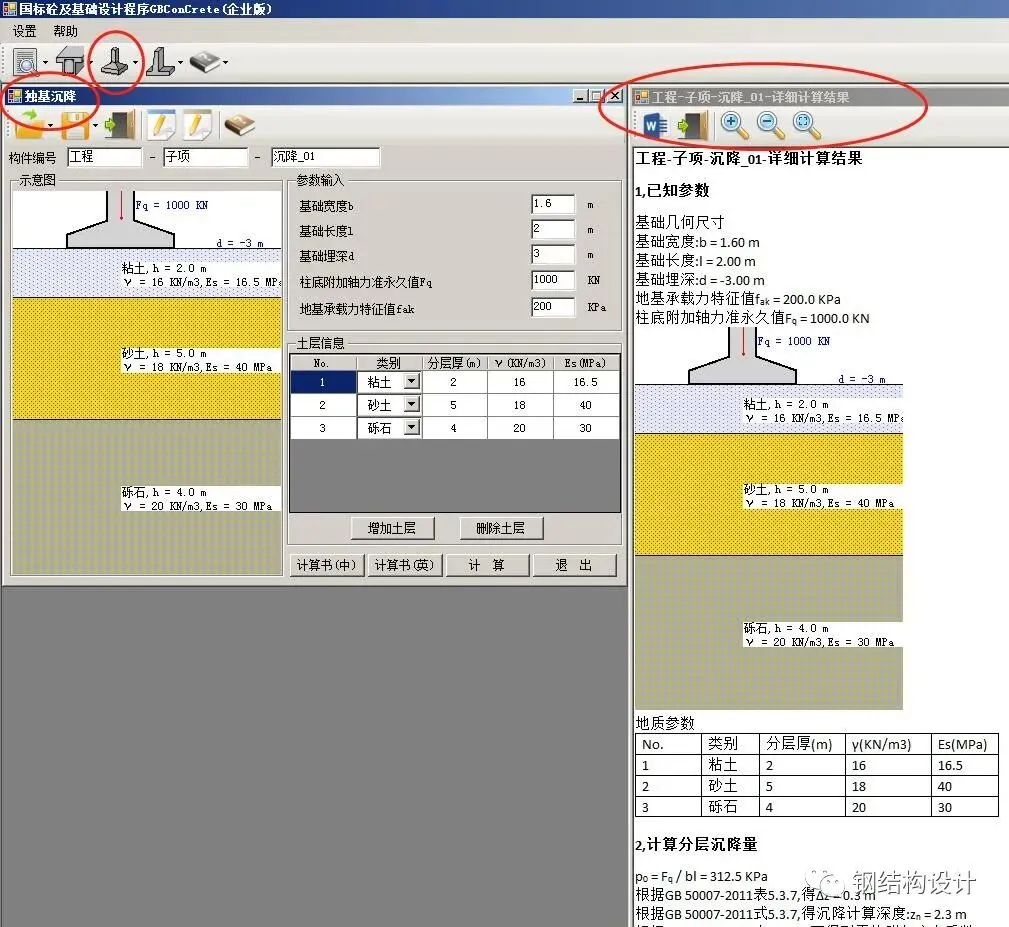Screen dimensions: 1009x927
Task: Open dropdown arrow next to foundation tool
Action: pyautogui.click(x=135, y=62)
